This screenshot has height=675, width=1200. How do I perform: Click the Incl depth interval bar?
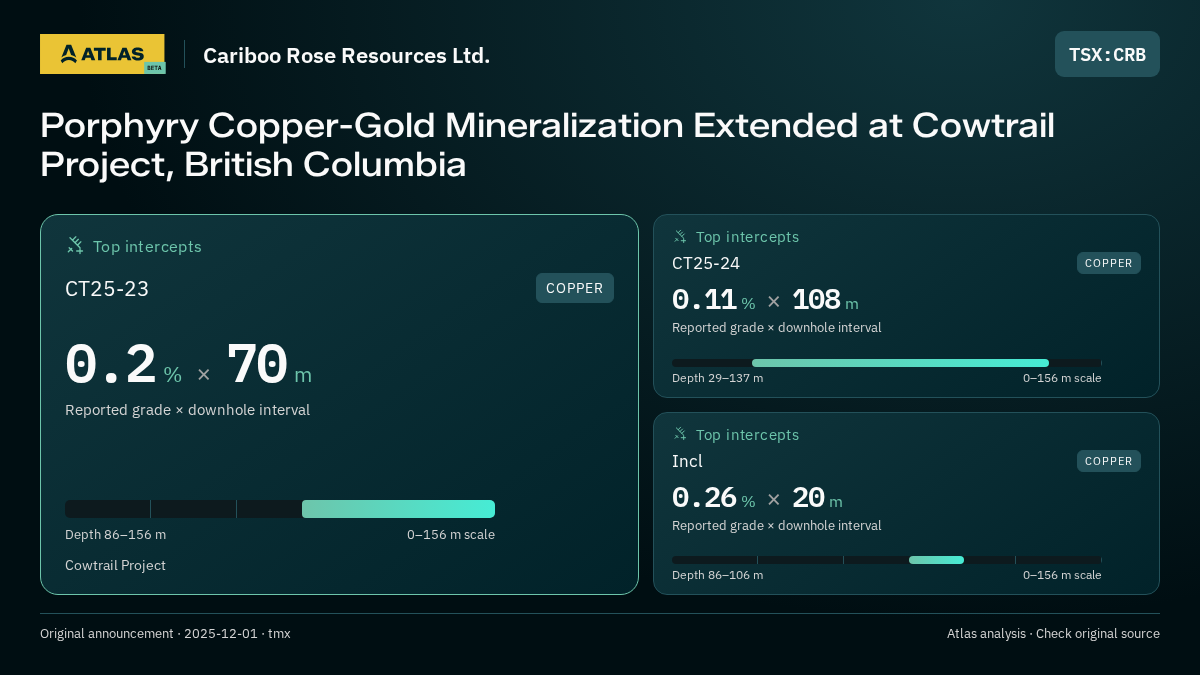(887, 560)
